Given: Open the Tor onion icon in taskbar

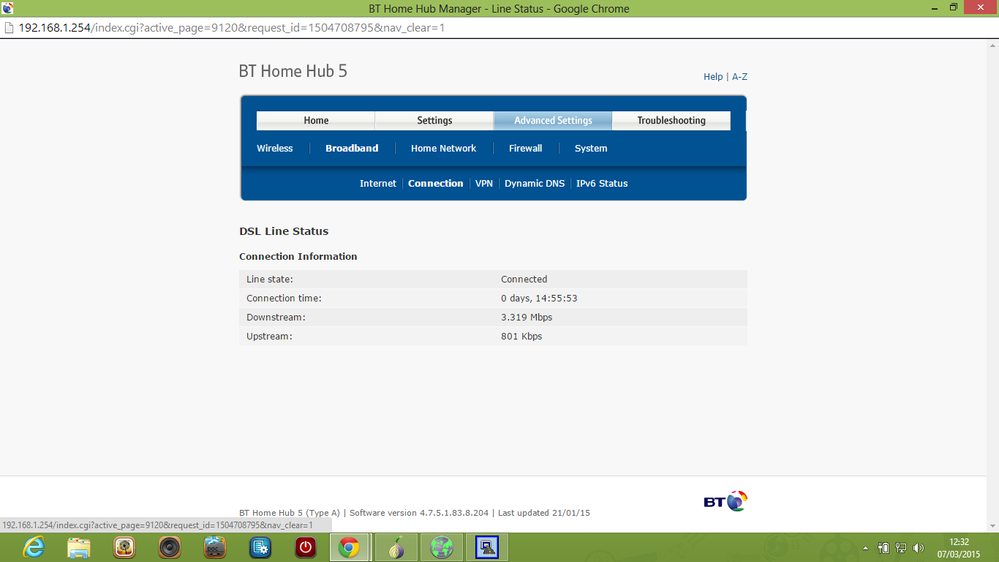Looking at the screenshot, I should pos(396,547).
